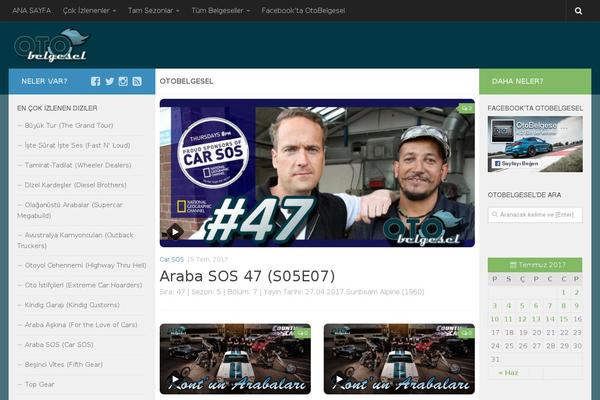This screenshot has height=400, width=600.
Task: Expand the Tam Sezonlar dropdown menu
Action: [x=153, y=11]
